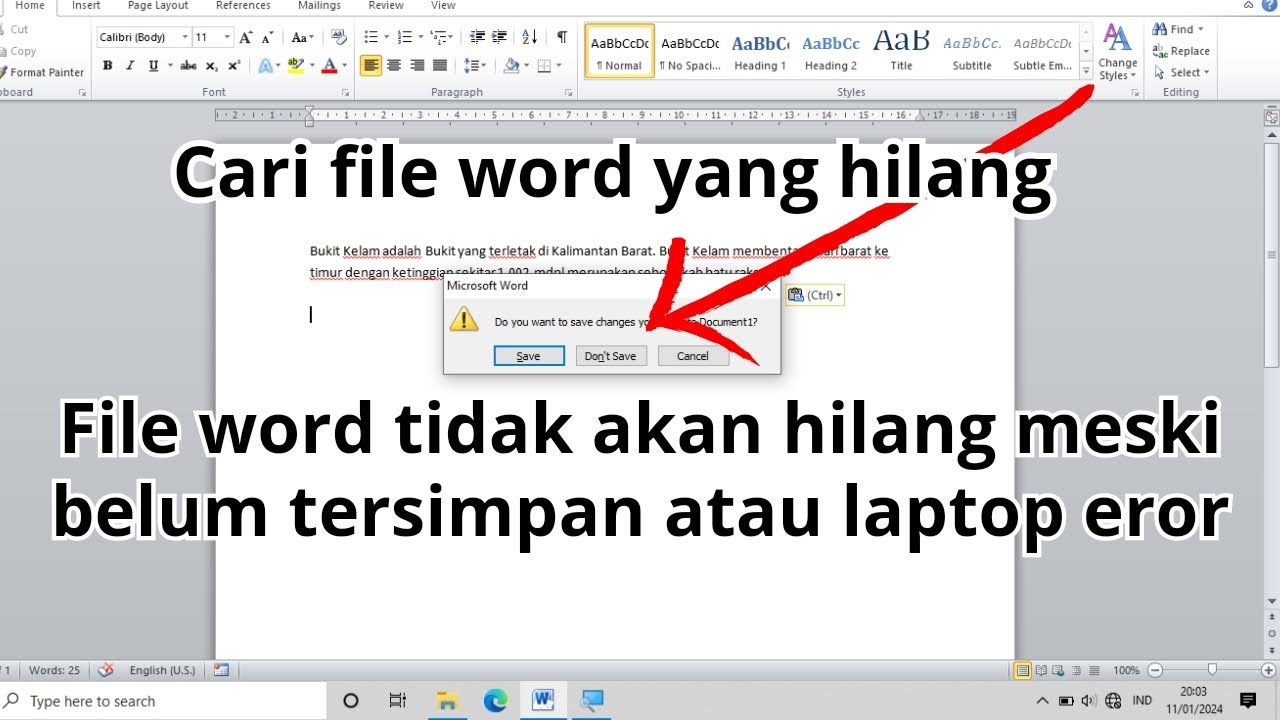
Task: Apply red font color
Action: pyautogui.click(x=328, y=66)
